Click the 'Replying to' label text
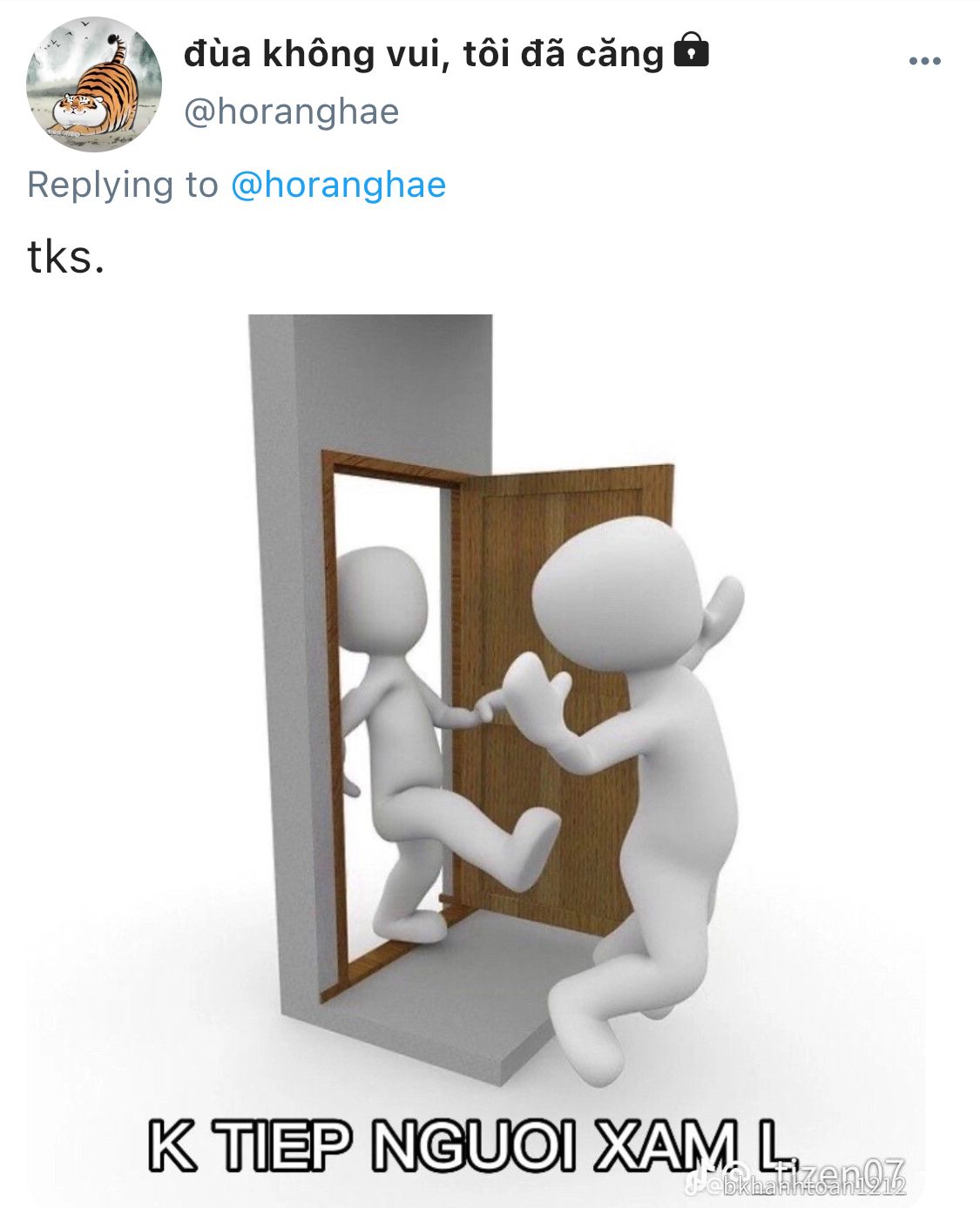 pos(123,186)
